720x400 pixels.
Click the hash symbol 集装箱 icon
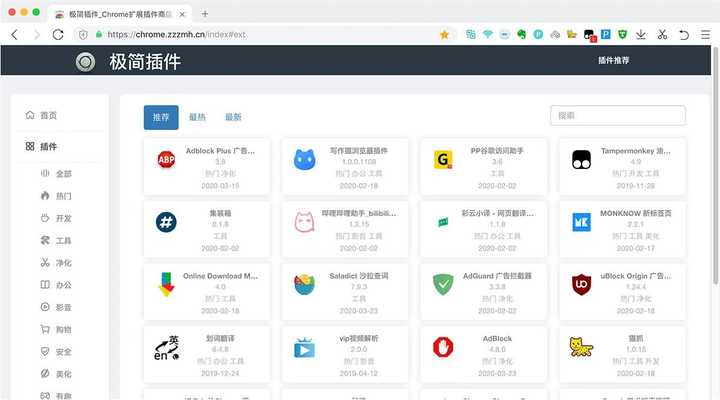tap(166, 222)
